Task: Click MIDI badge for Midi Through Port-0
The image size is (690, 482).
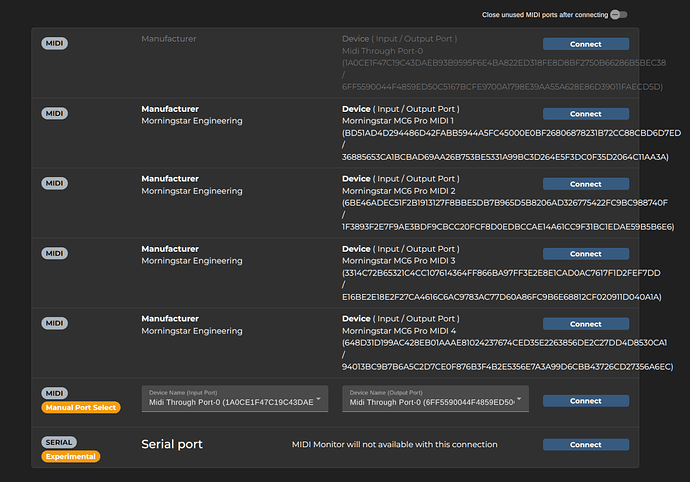Action: click(x=55, y=43)
